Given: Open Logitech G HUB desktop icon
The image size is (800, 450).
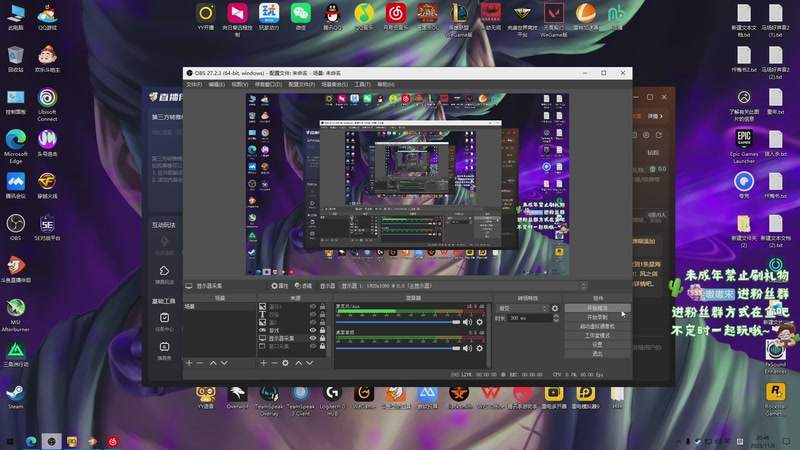Looking at the screenshot, I should 332,401.
